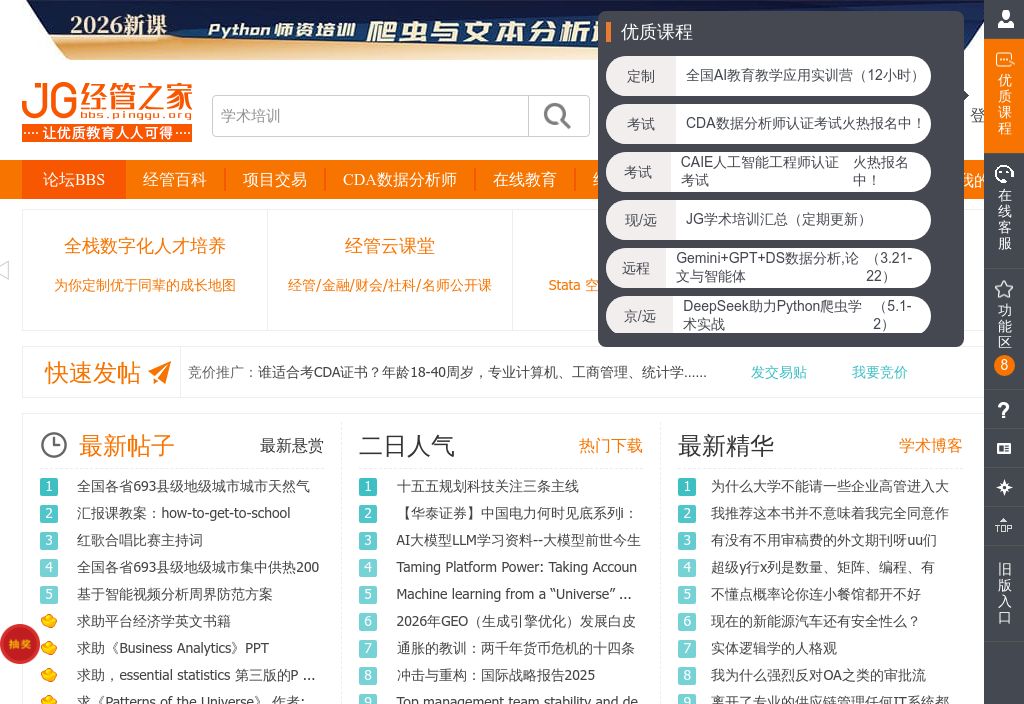
Task: Click the news/card icon below the help icon
Action: [x=1004, y=449]
